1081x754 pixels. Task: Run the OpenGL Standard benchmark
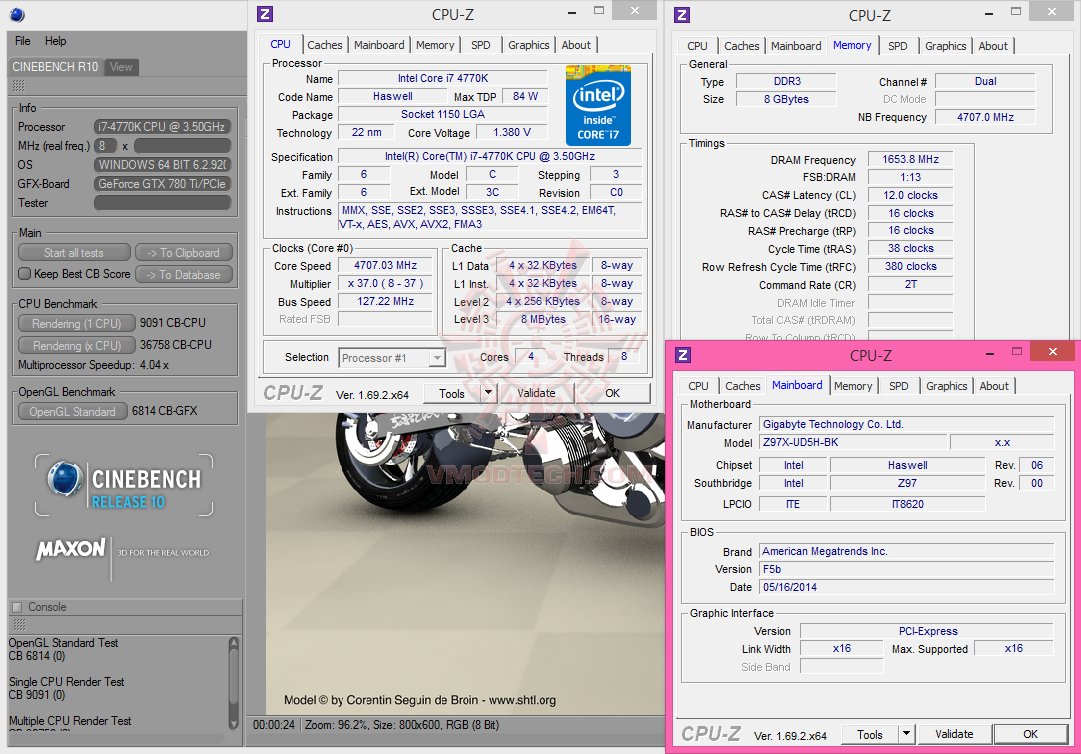72,411
